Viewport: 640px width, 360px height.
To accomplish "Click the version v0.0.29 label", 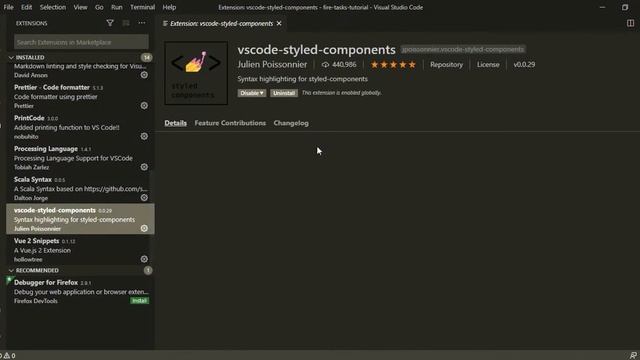I will coord(524,64).
